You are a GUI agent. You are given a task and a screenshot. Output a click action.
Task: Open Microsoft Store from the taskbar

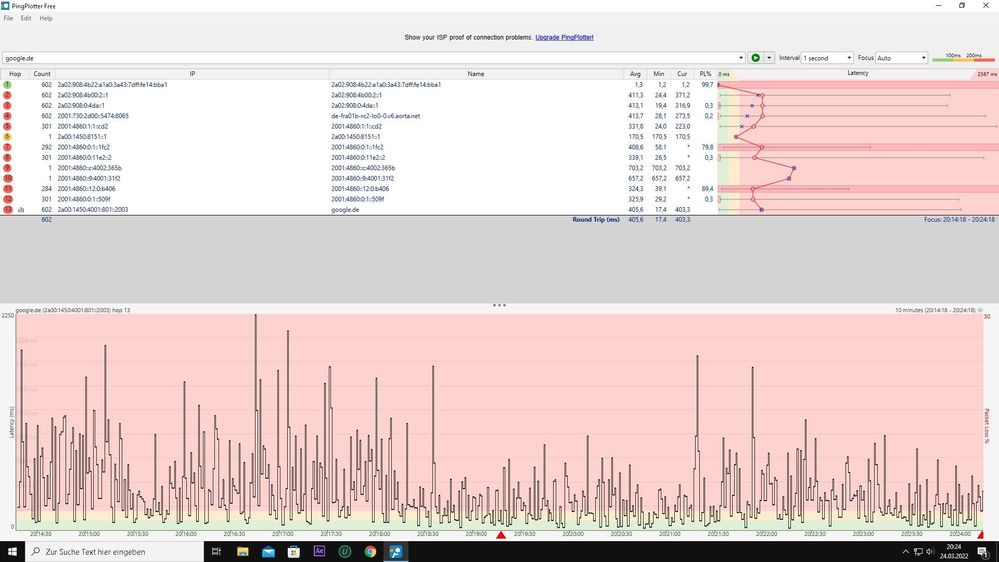point(294,552)
